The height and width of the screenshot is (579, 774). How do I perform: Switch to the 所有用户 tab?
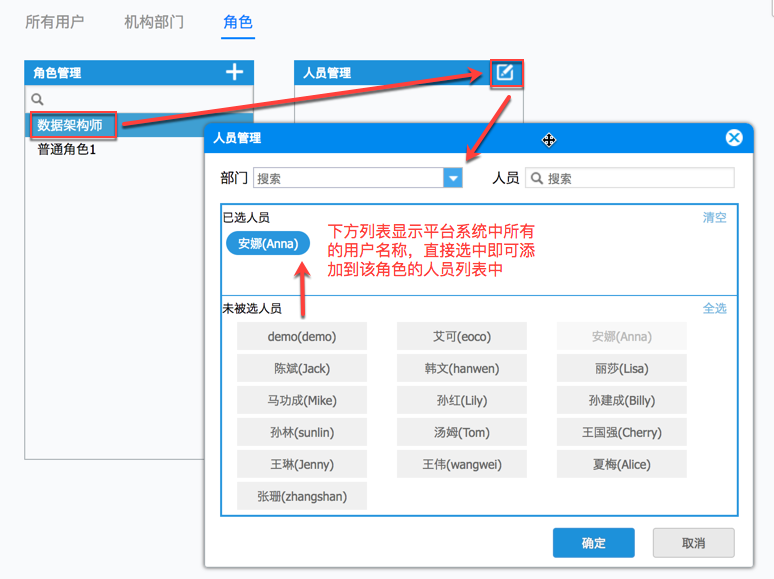(x=55, y=22)
